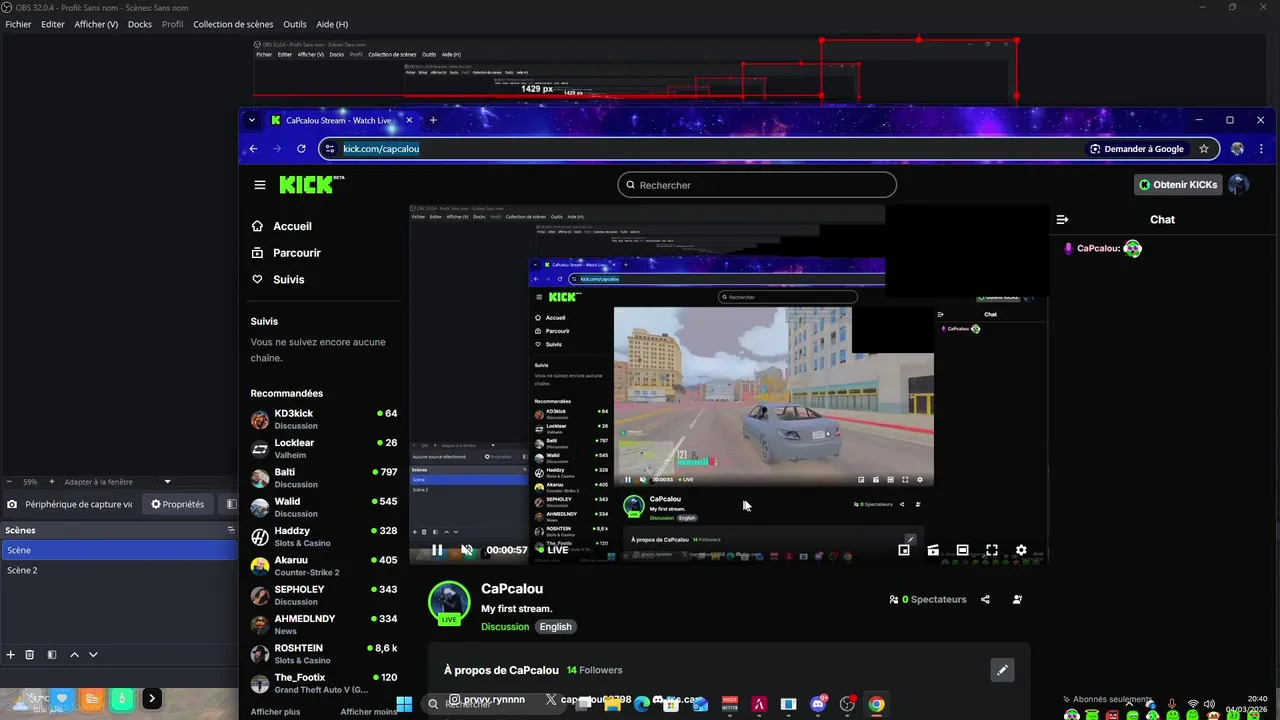1280x720 pixels.
Task: Close the CaPcalou Stream tab
Action: click(x=409, y=120)
